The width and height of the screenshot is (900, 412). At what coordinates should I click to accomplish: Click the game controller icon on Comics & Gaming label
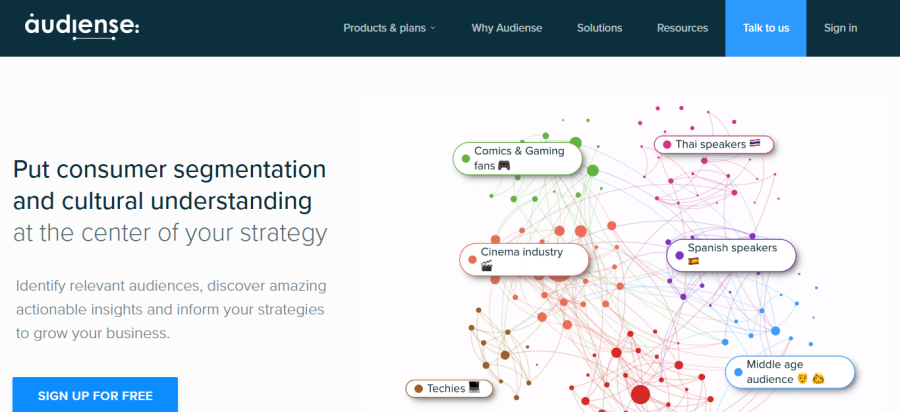504,166
